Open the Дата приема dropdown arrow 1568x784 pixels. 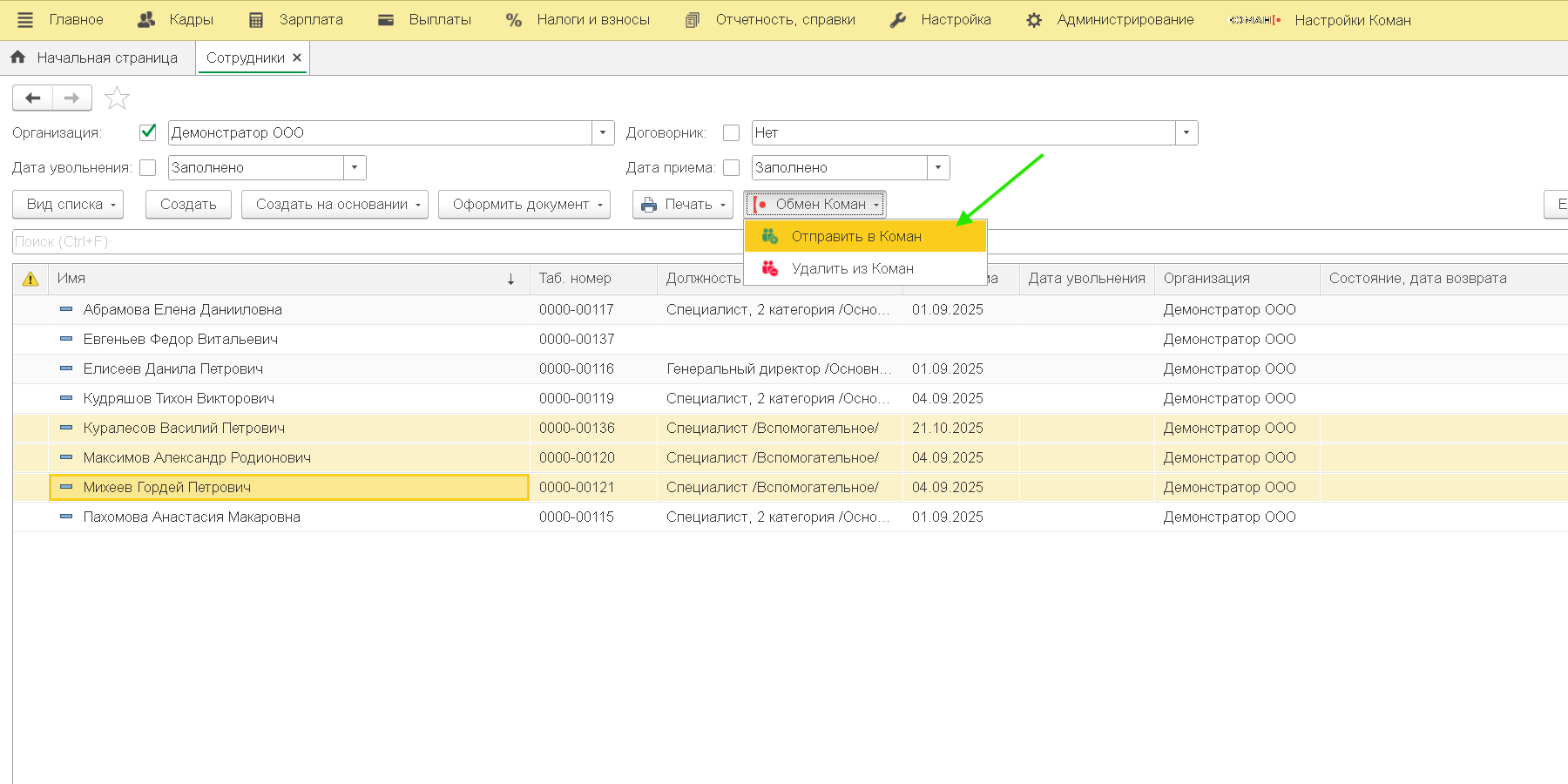click(x=938, y=167)
